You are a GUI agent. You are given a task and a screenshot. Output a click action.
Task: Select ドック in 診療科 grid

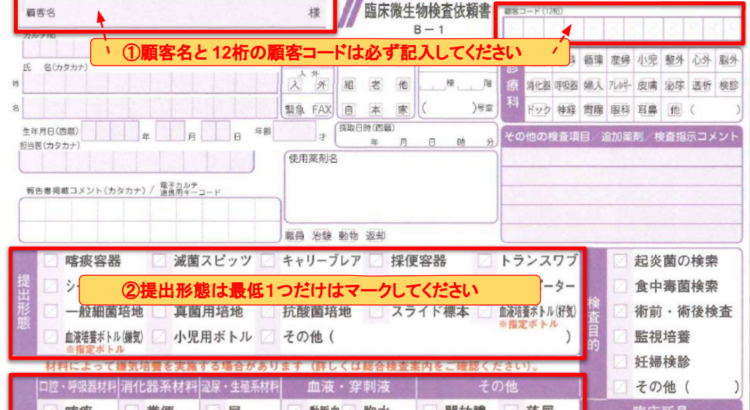coord(539,110)
